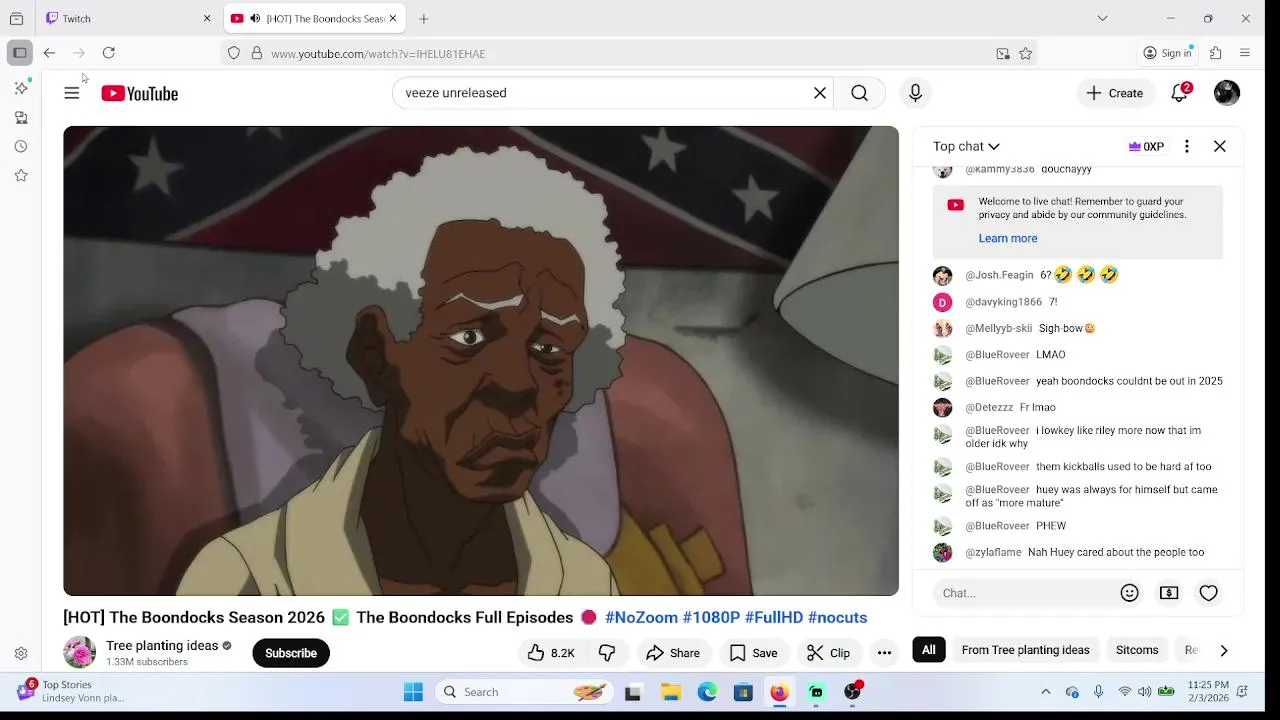Screen dimensions: 1280x720
Task: Click Learn more link in chat
Action: point(1008,238)
